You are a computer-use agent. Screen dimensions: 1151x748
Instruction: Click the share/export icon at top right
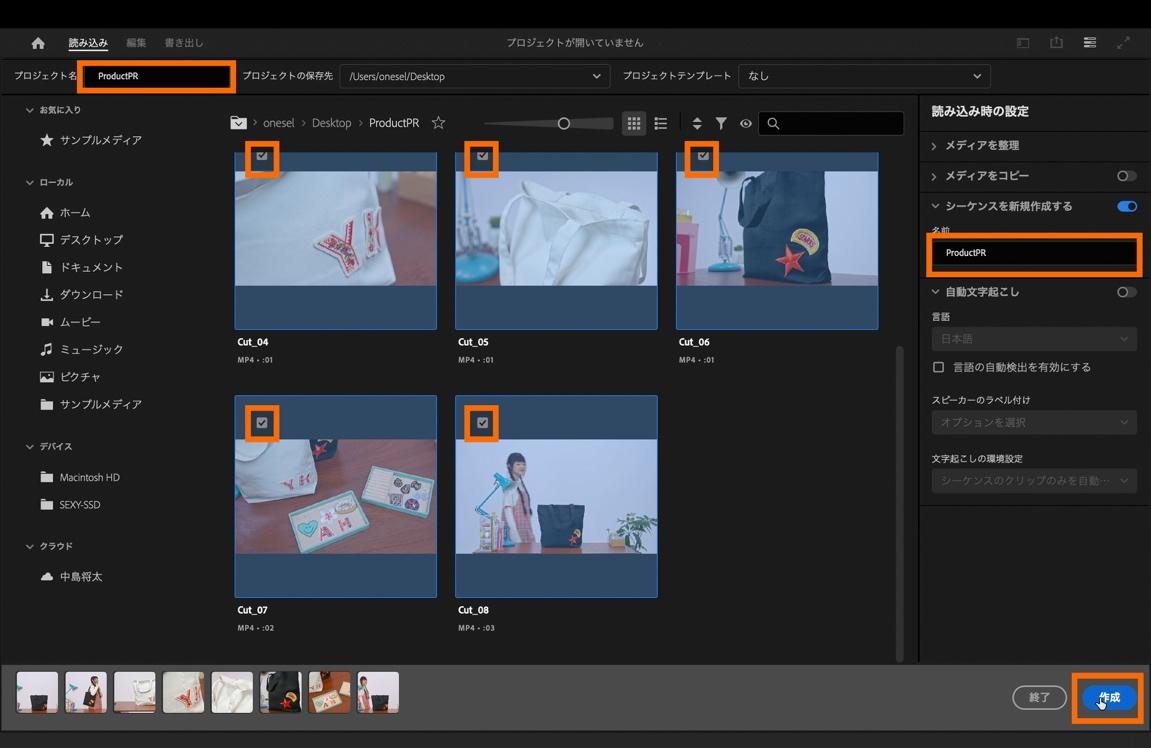click(x=1056, y=43)
